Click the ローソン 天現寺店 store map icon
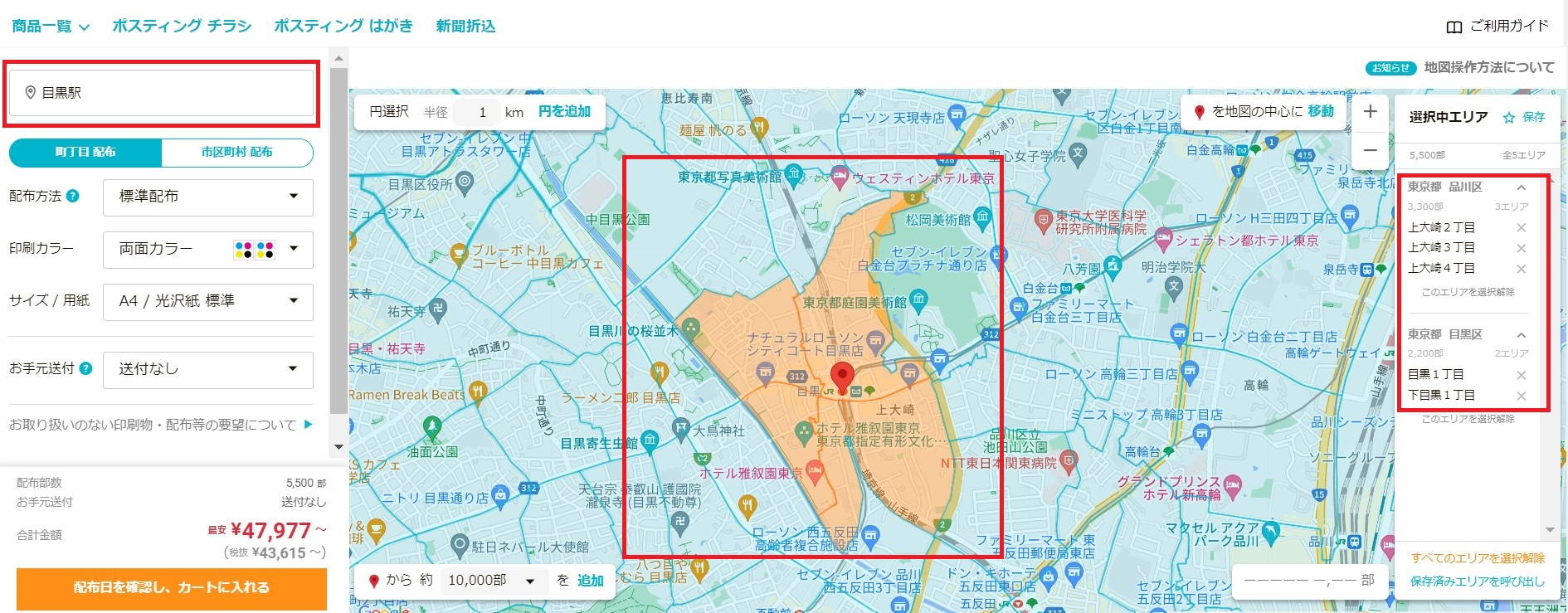This screenshot has width=1568, height=613. 957,114
